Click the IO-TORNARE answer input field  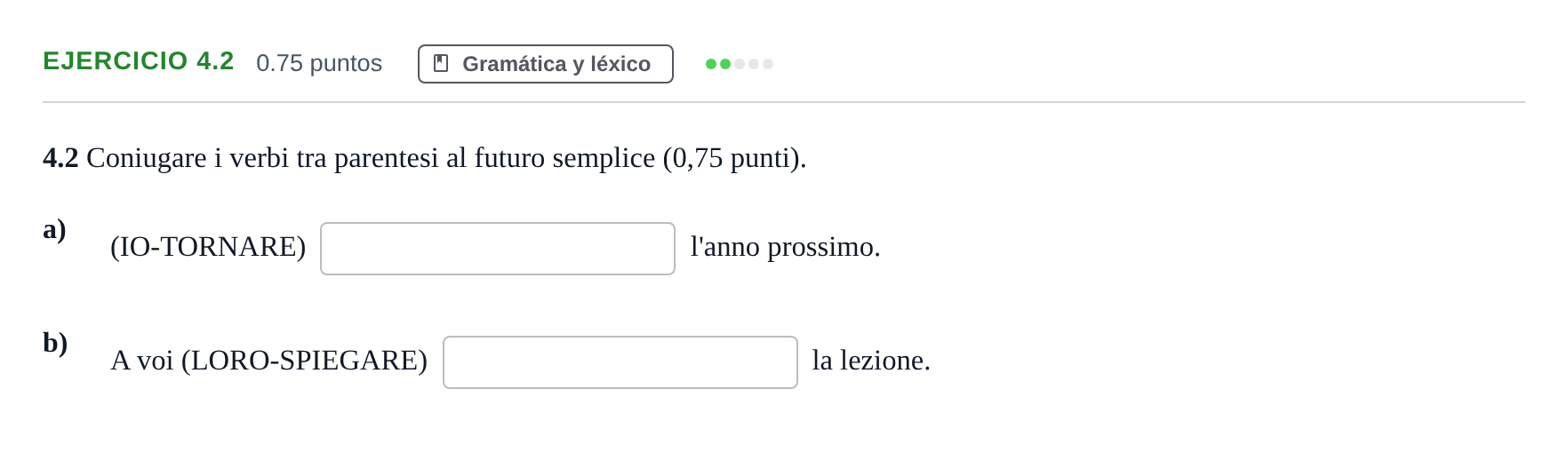click(498, 249)
